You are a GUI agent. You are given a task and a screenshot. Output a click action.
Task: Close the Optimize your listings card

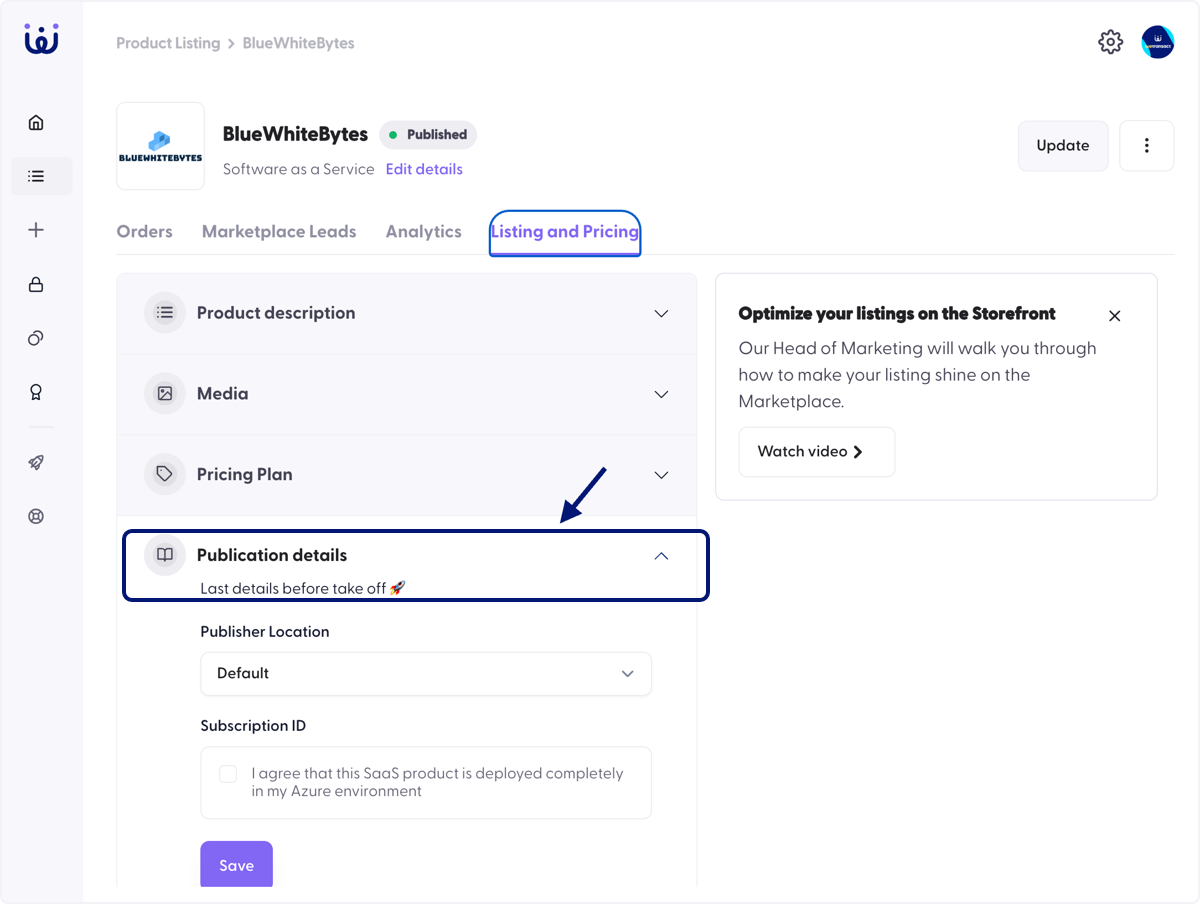[x=1115, y=316]
